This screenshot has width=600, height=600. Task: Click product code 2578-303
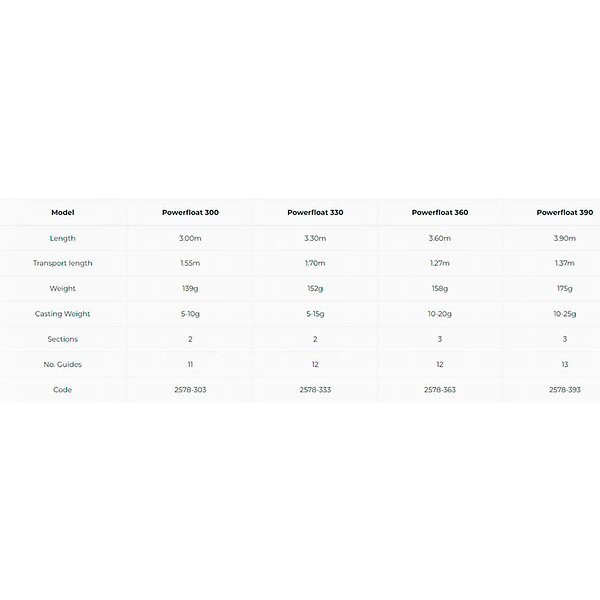[x=190, y=389]
